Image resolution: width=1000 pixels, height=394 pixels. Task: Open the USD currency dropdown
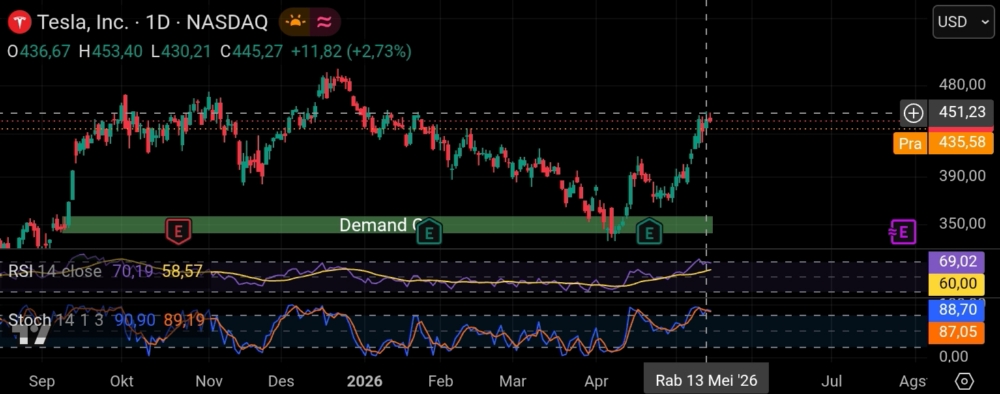pos(963,22)
